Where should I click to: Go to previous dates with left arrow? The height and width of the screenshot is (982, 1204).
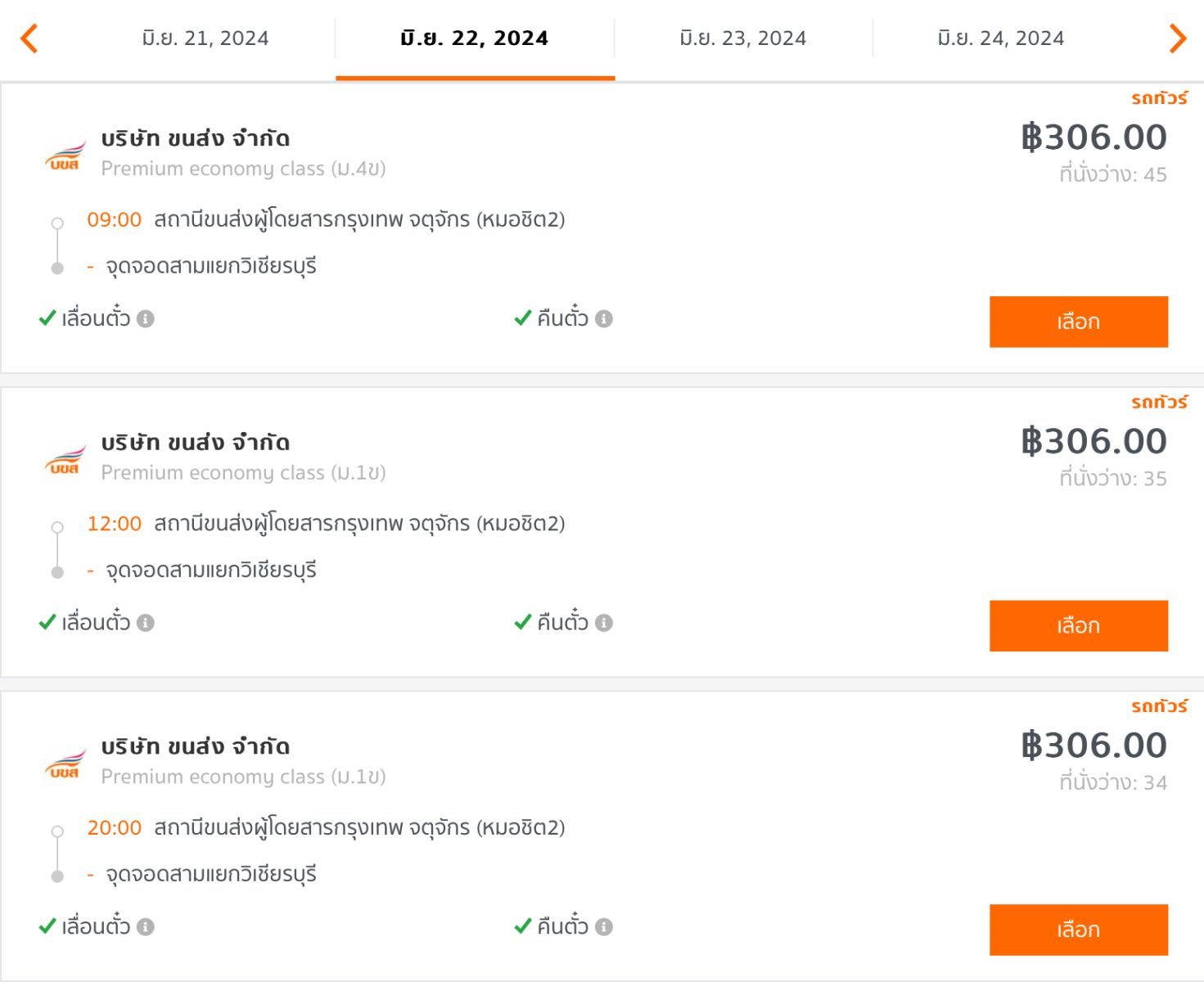(29, 38)
